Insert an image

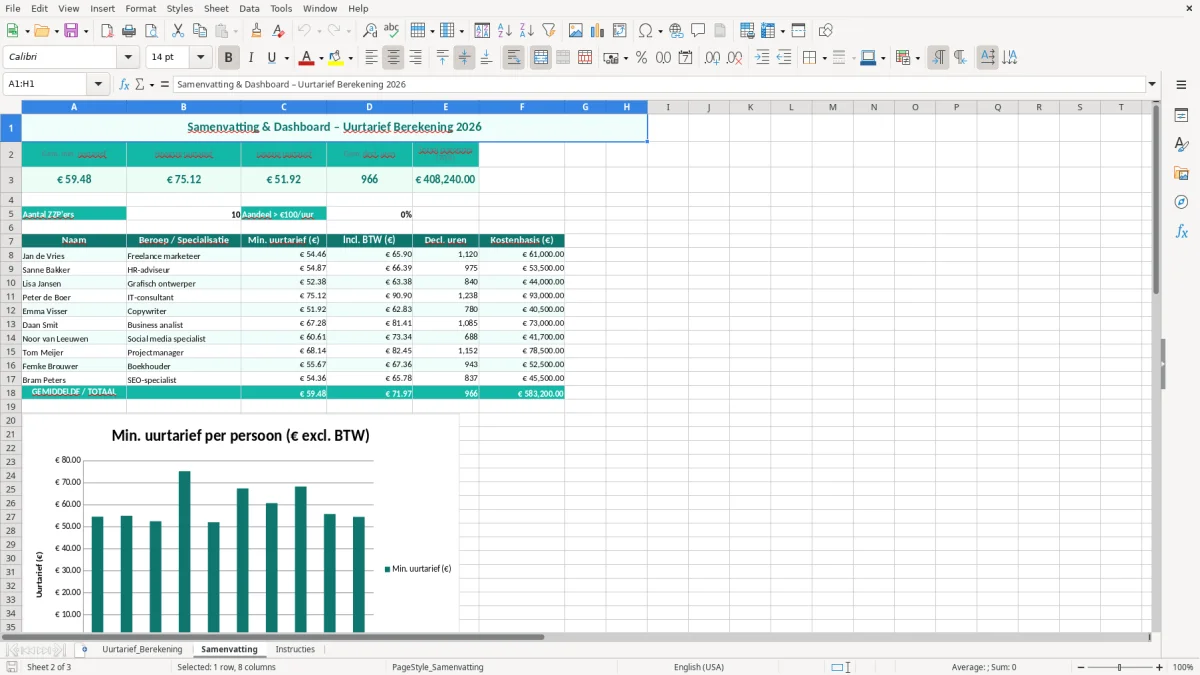576,31
